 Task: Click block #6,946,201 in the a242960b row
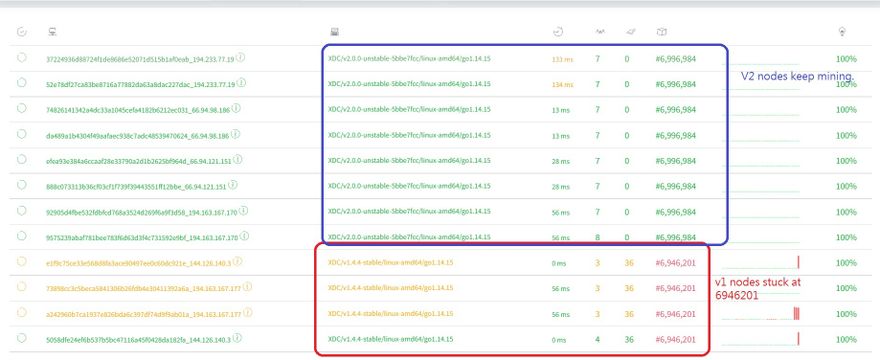[x=675, y=314]
